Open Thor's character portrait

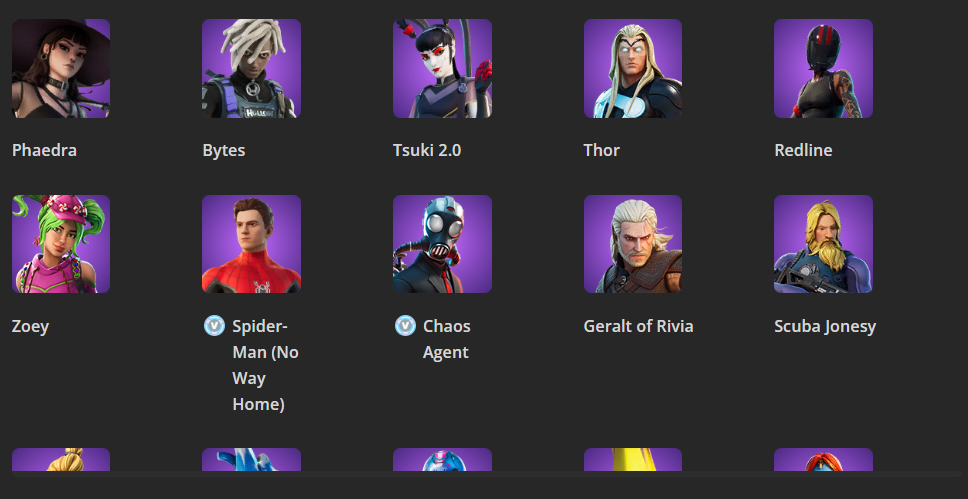point(633,69)
